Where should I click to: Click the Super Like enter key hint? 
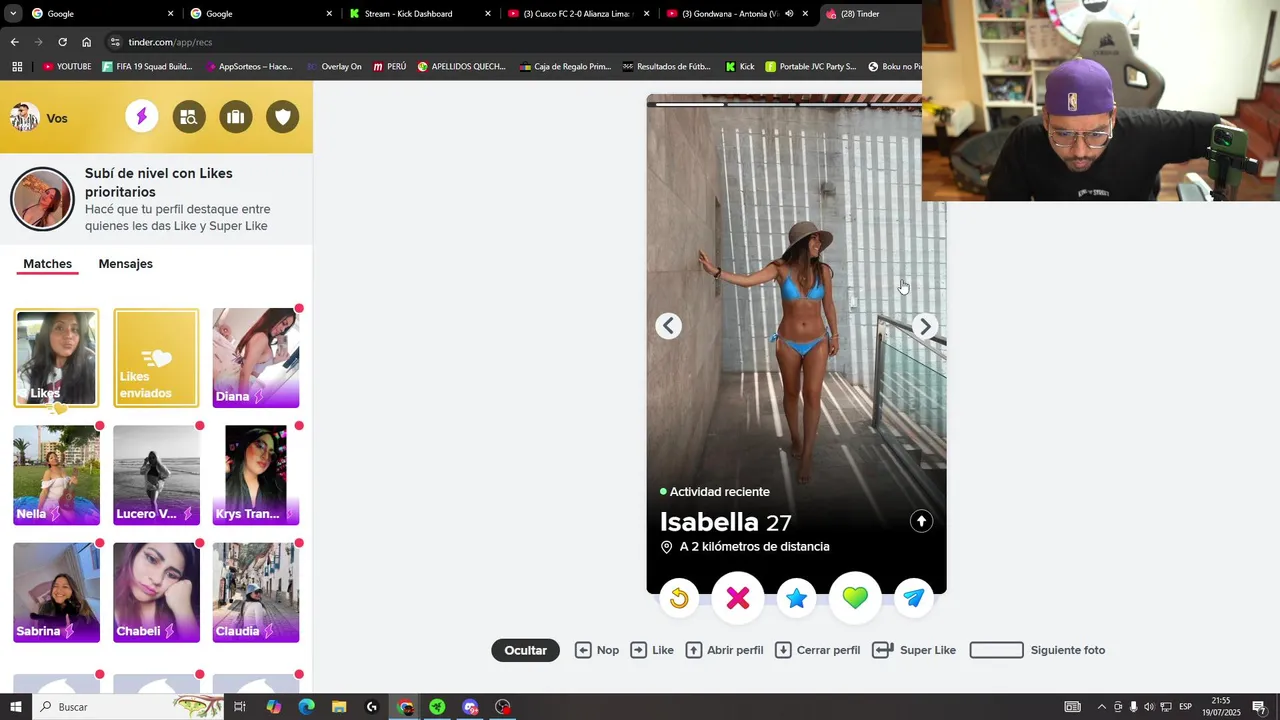click(914, 650)
